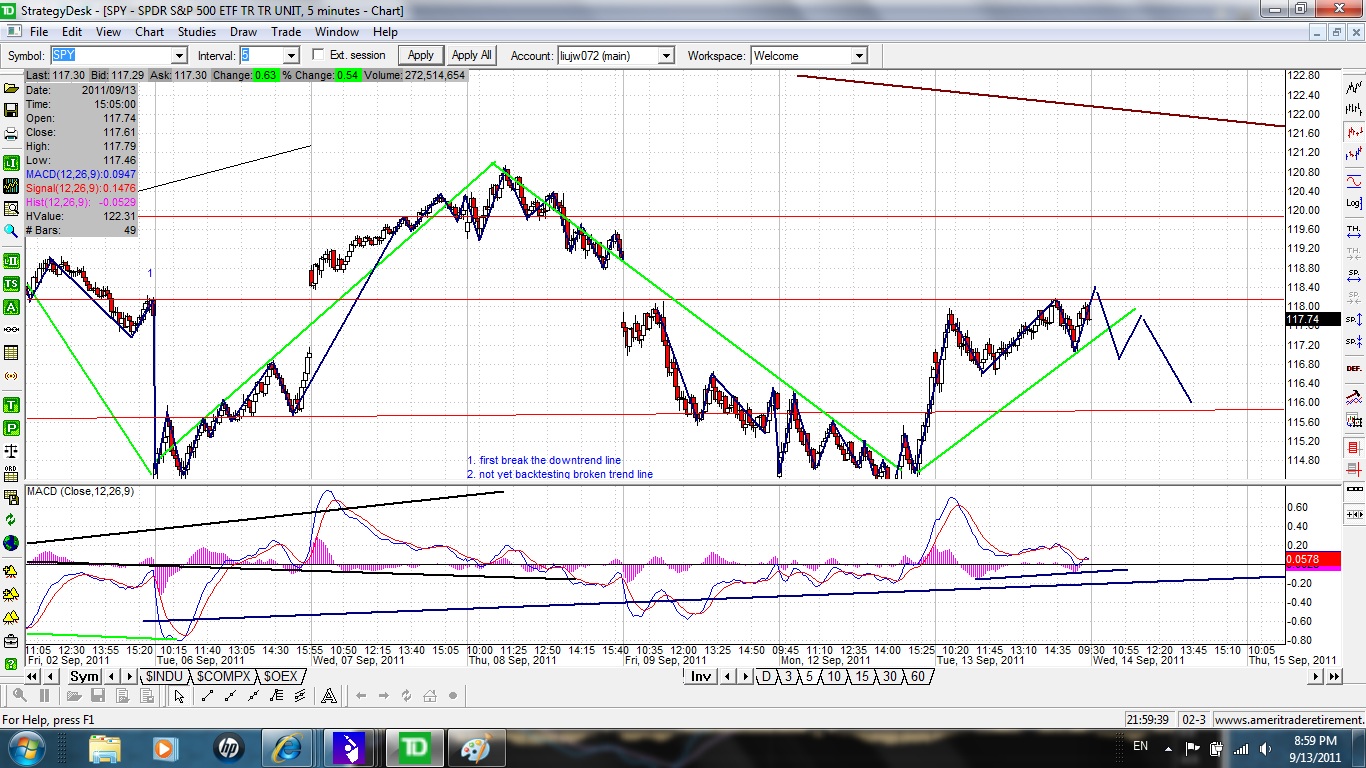The image size is (1366, 768).
Task: Click the green refresh arrows icon in left sidebar
Action: click(x=11, y=520)
